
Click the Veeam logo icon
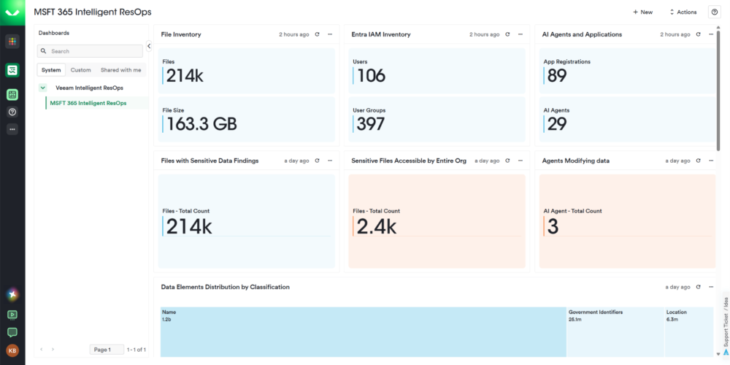[13, 13]
